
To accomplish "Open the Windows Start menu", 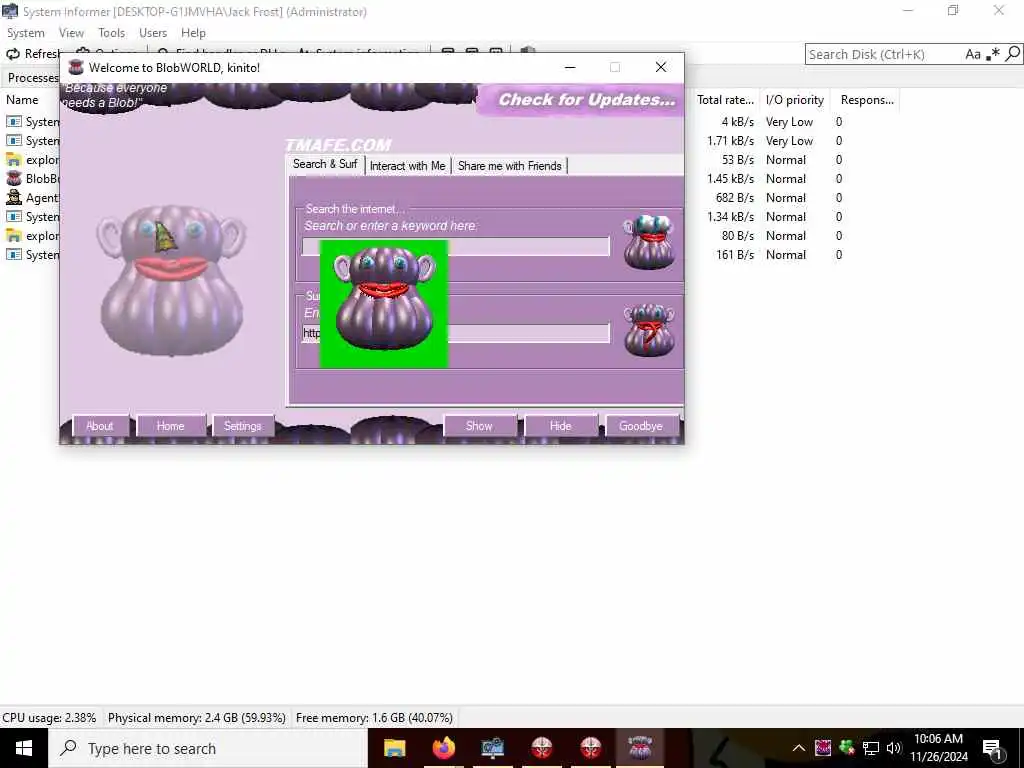I will click(x=24, y=748).
